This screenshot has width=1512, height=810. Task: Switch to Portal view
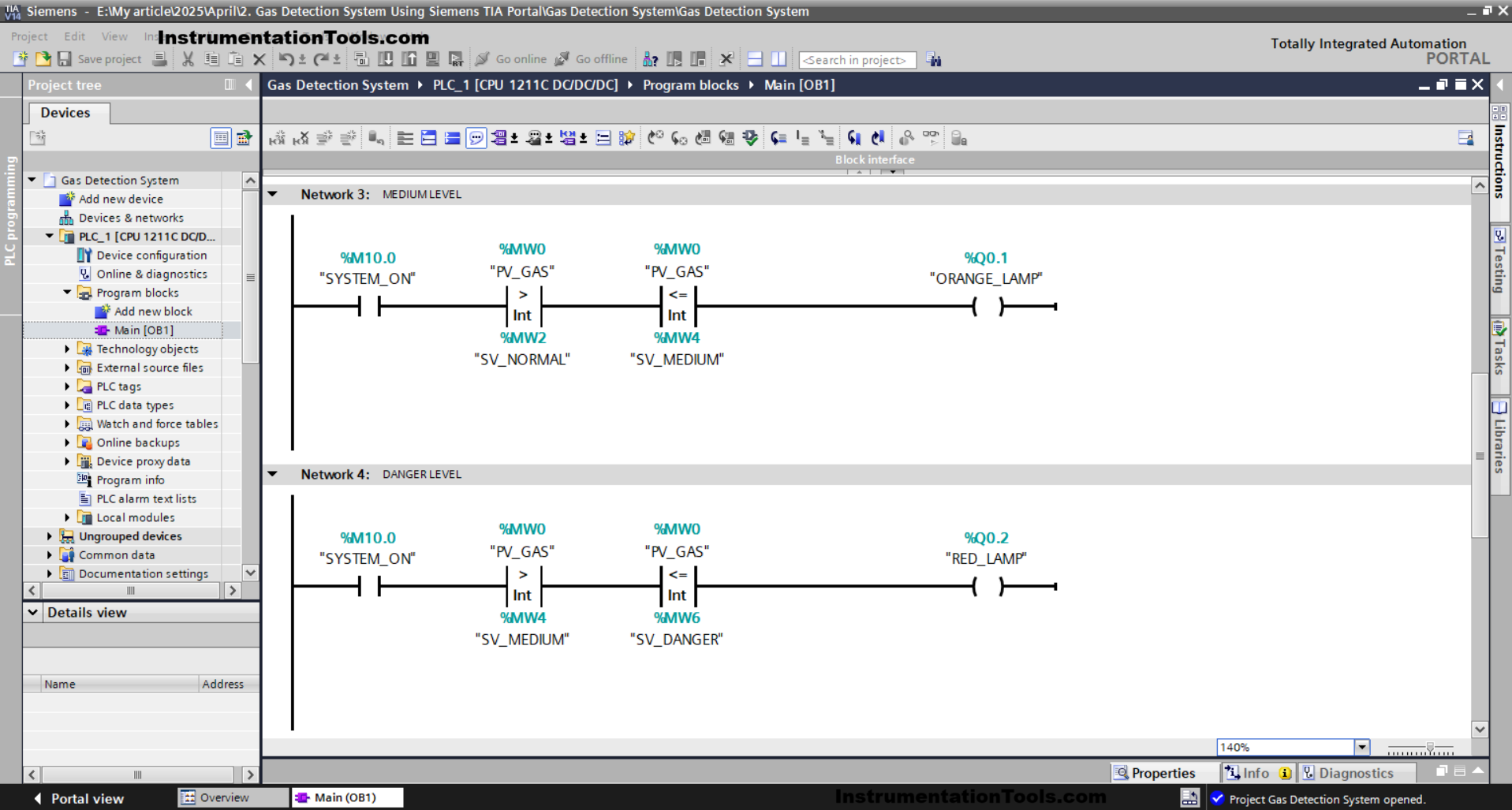(78, 798)
